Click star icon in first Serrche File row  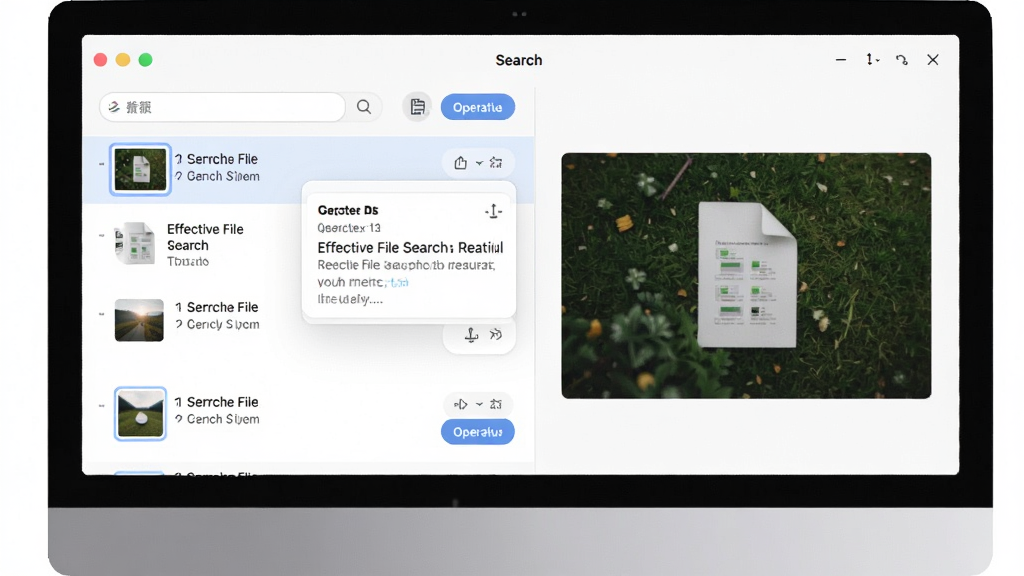(496, 163)
